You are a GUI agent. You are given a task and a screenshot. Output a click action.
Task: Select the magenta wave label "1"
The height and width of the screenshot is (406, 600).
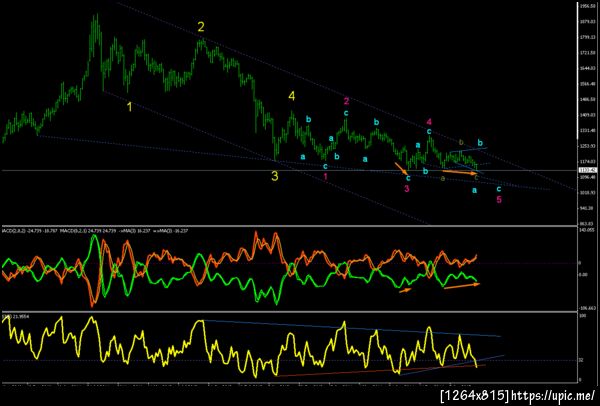326,176
